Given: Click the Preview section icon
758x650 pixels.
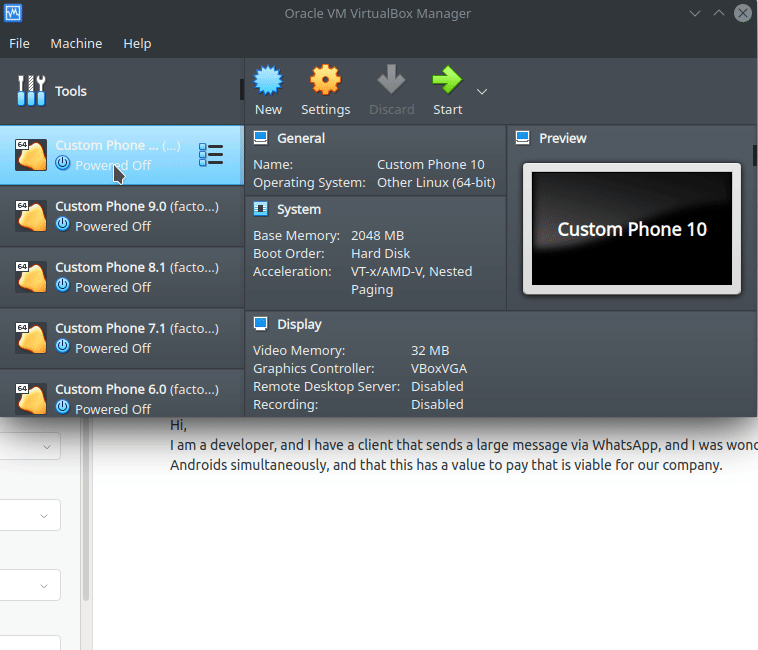Looking at the screenshot, I should [523, 138].
